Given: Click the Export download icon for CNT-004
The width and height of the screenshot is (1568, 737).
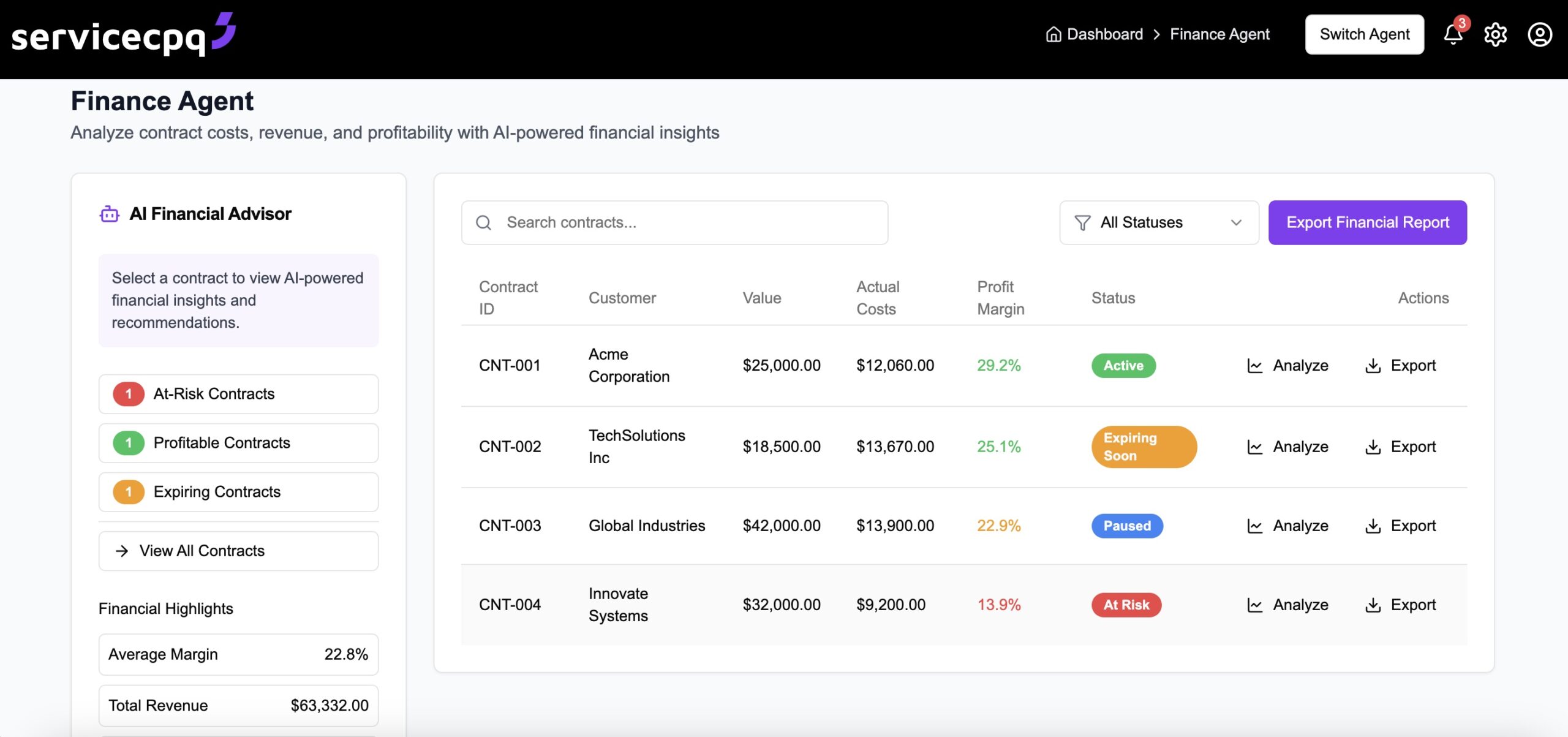Looking at the screenshot, I should coord(1373,605).
